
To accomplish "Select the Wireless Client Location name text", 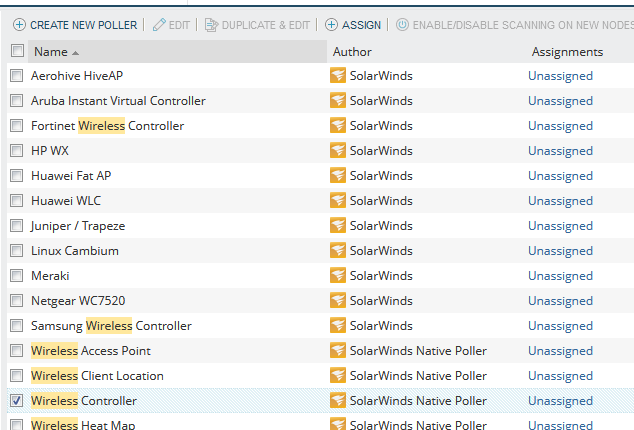I will point(97,376).
